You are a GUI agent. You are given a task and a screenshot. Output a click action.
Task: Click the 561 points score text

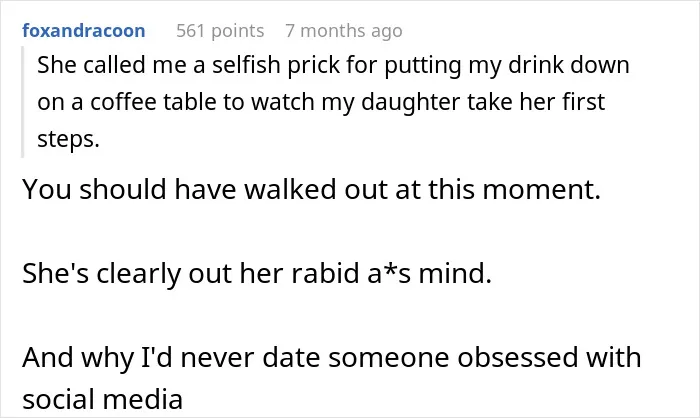coord(220,31)
